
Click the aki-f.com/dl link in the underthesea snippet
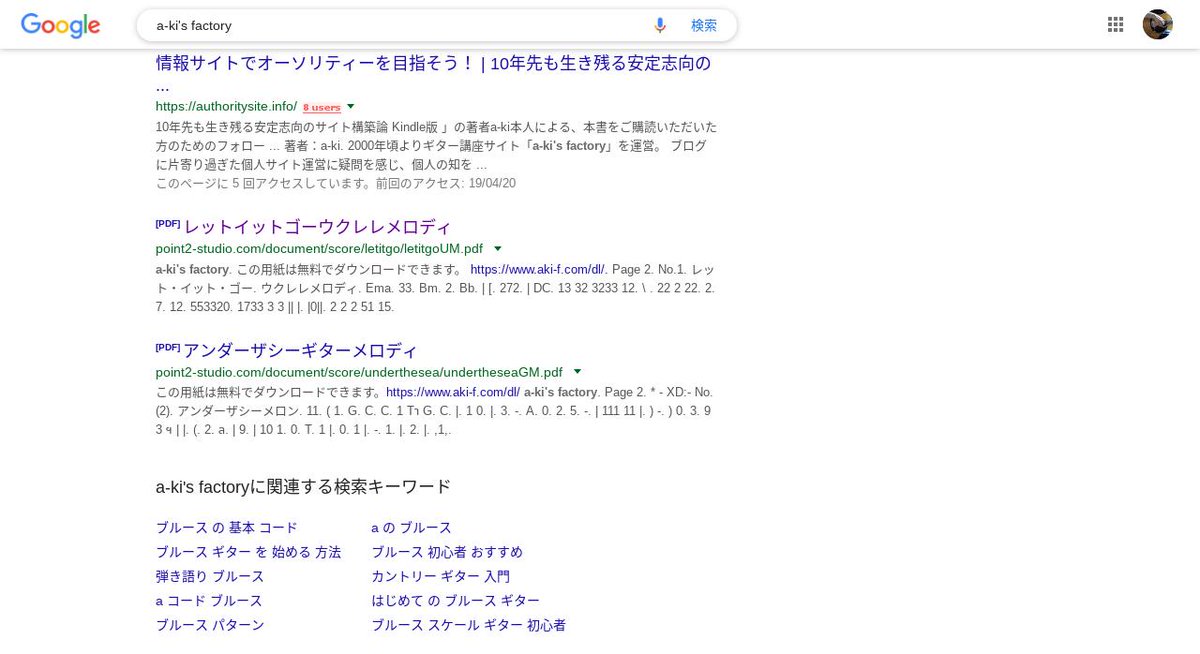453,392
